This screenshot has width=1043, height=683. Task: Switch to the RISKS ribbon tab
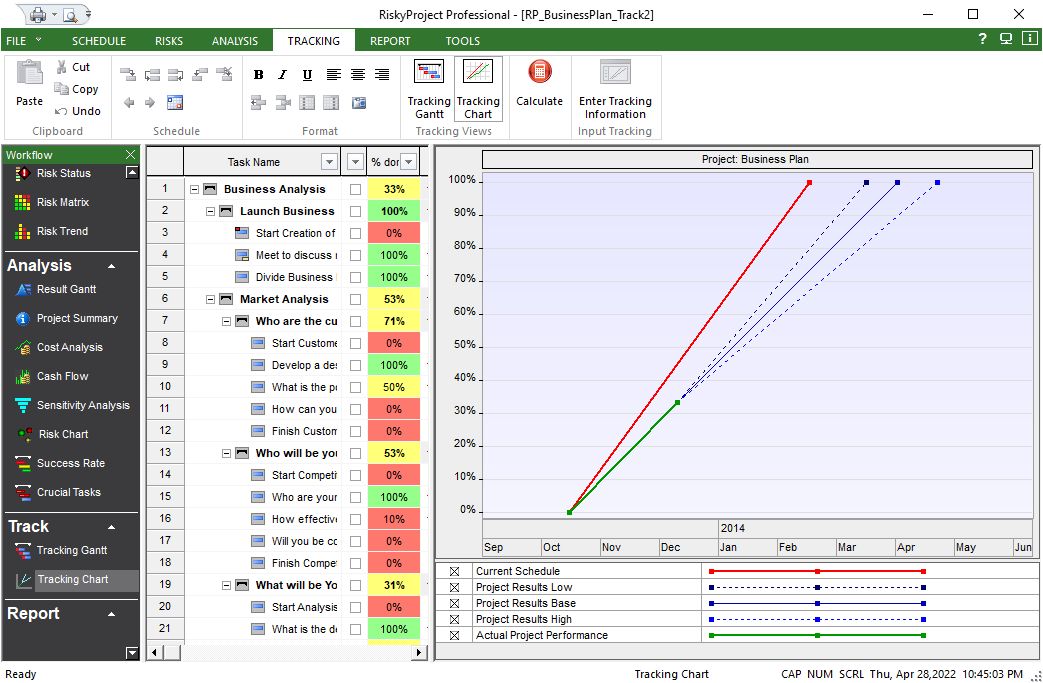pyautogui.click(x=169, y=41)
